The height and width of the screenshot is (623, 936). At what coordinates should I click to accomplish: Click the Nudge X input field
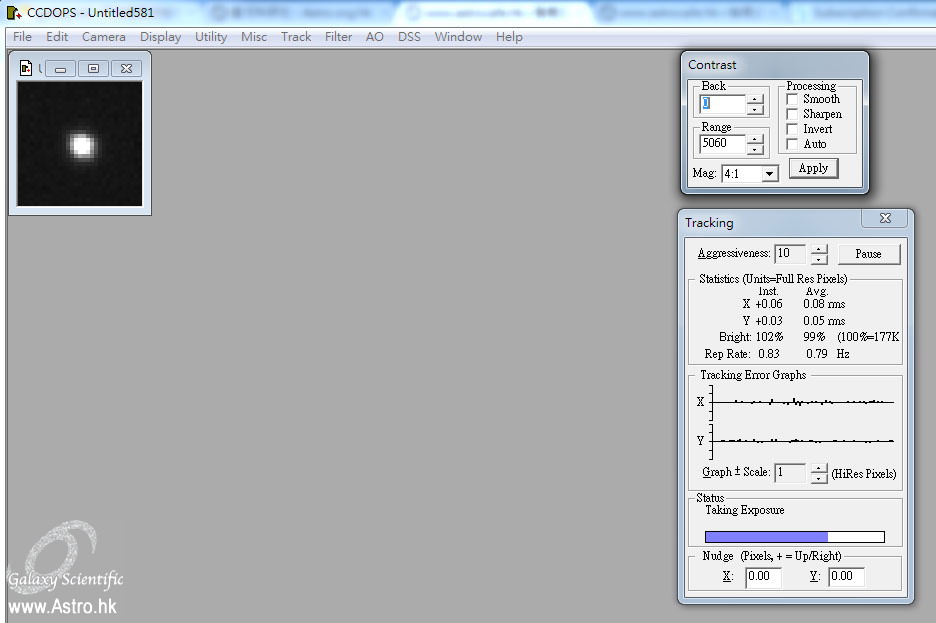[763, 576]
